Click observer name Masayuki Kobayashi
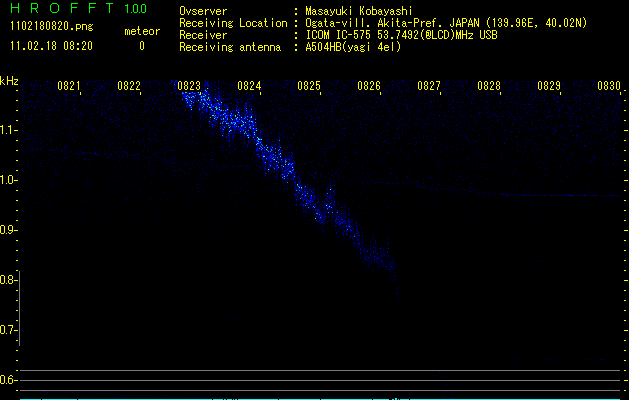The image size is (629, 400). pos(358,11)
